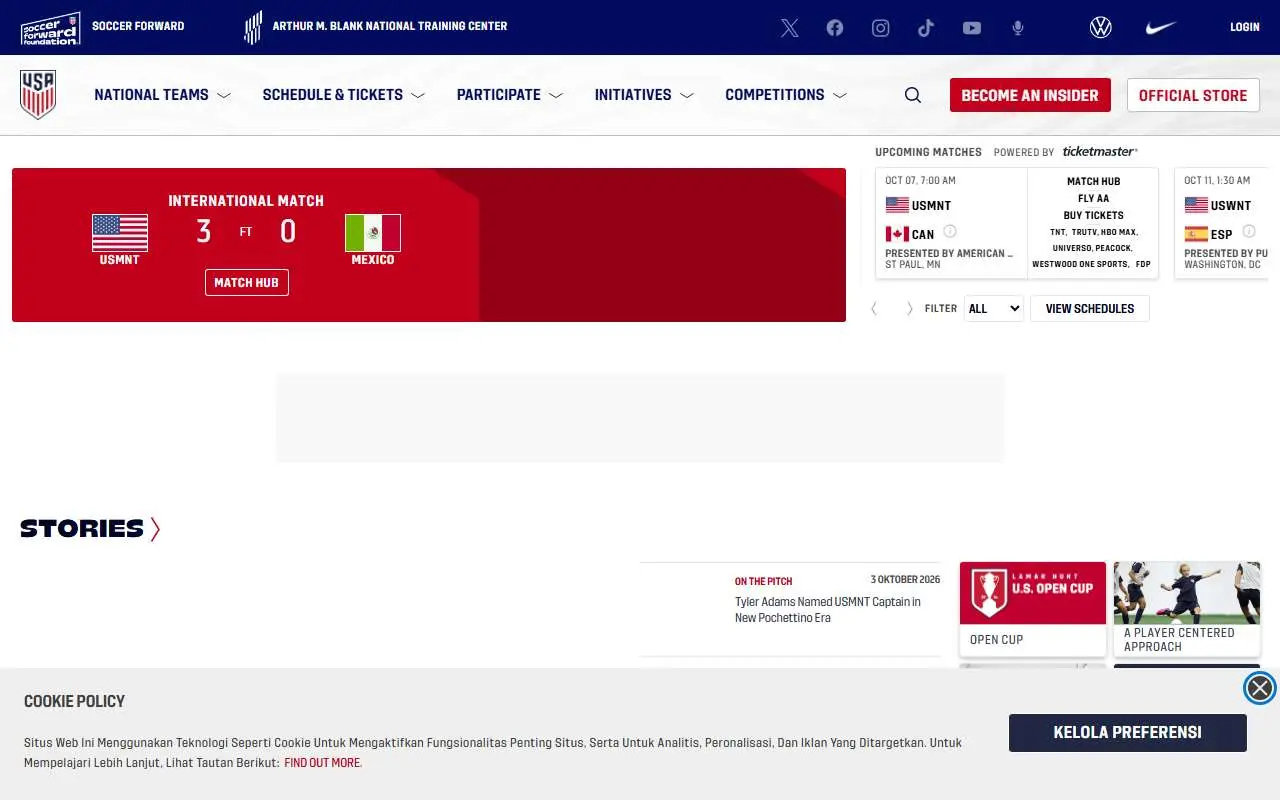Viewport: 1280px width, 800px height.
Task: Click the Kelola Preferensi cookie button
Action: tap(1128, 733)
